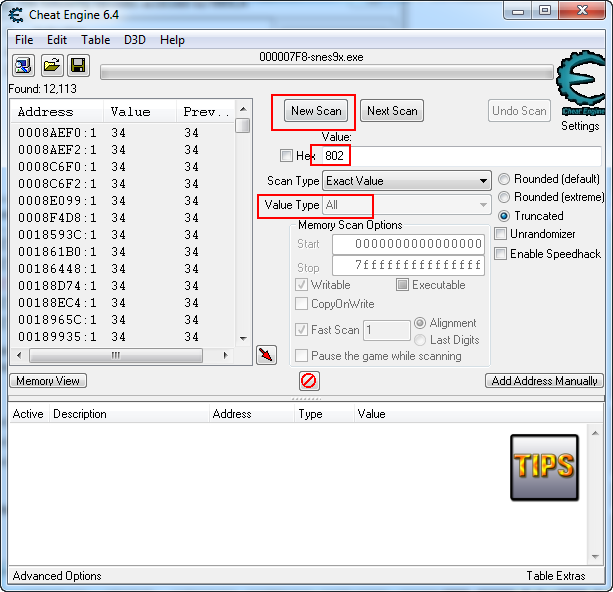Select the Last Digits radio button
This screenshot has height=592, width=613.
coord(420,340)
